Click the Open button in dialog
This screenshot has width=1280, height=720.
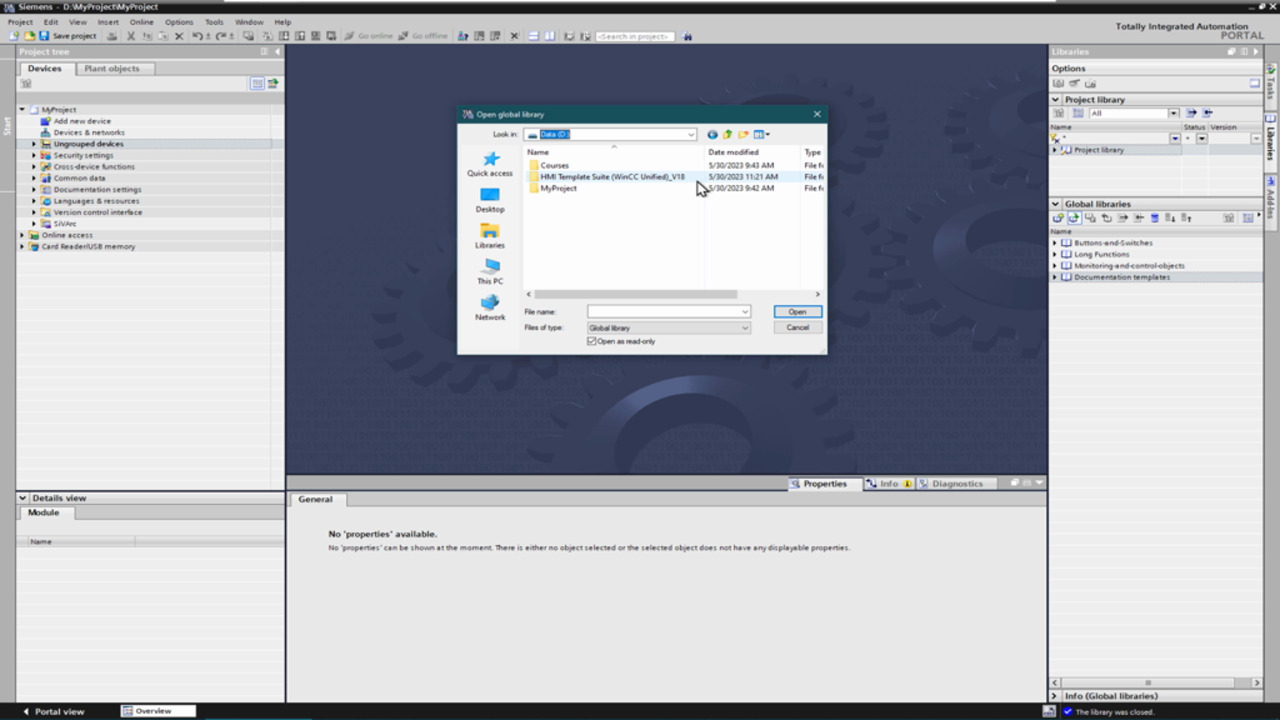coord(797,312)
